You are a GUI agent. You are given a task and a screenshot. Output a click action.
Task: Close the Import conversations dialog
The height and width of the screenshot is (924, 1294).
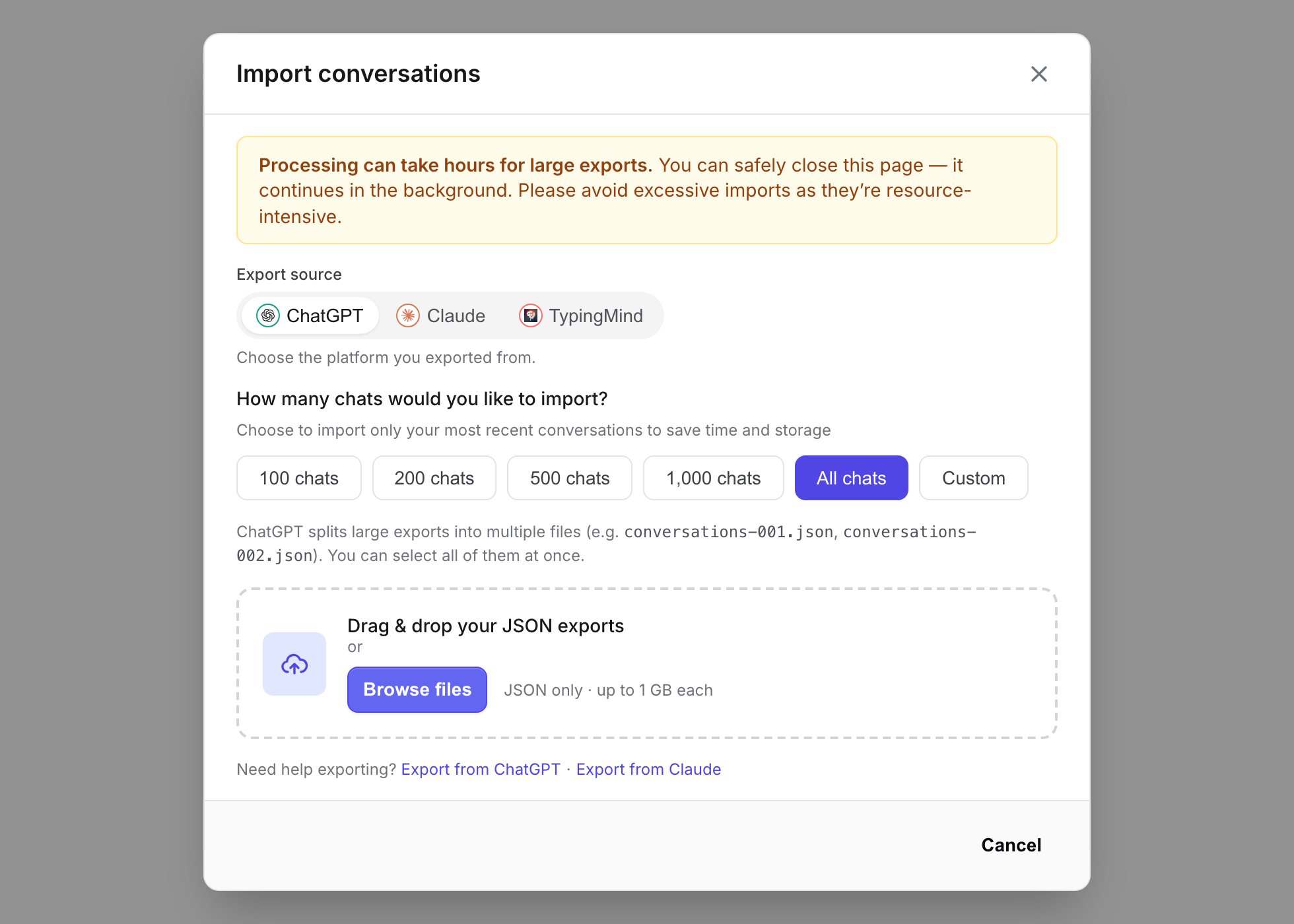coord(1039,74)
